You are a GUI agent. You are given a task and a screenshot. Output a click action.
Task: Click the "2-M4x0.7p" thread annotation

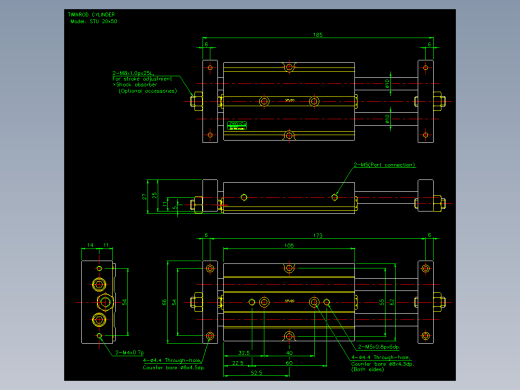(x=130, y=352)
